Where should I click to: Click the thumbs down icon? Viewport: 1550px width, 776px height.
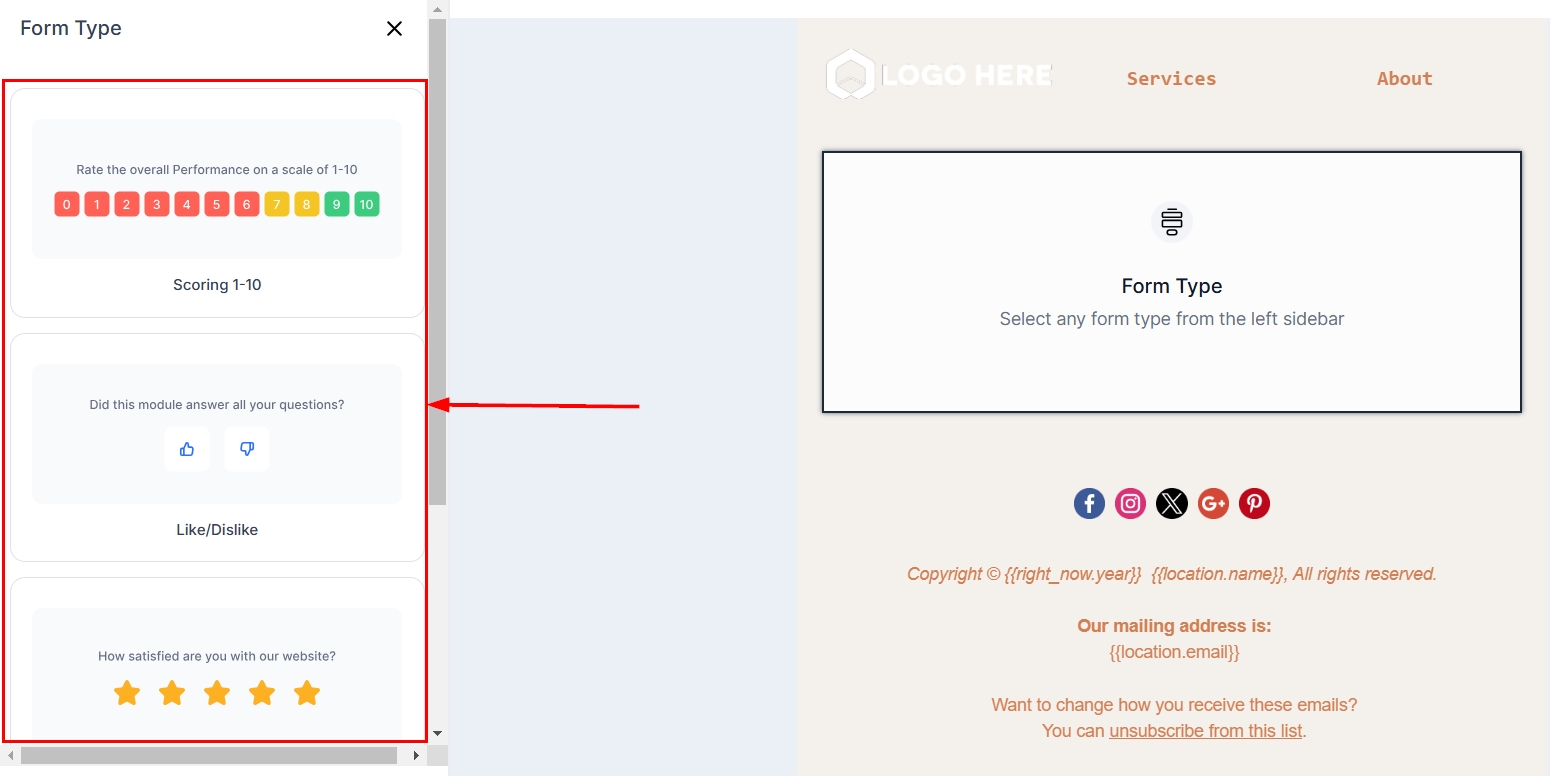pyautogui.click(x=247, y=449)
